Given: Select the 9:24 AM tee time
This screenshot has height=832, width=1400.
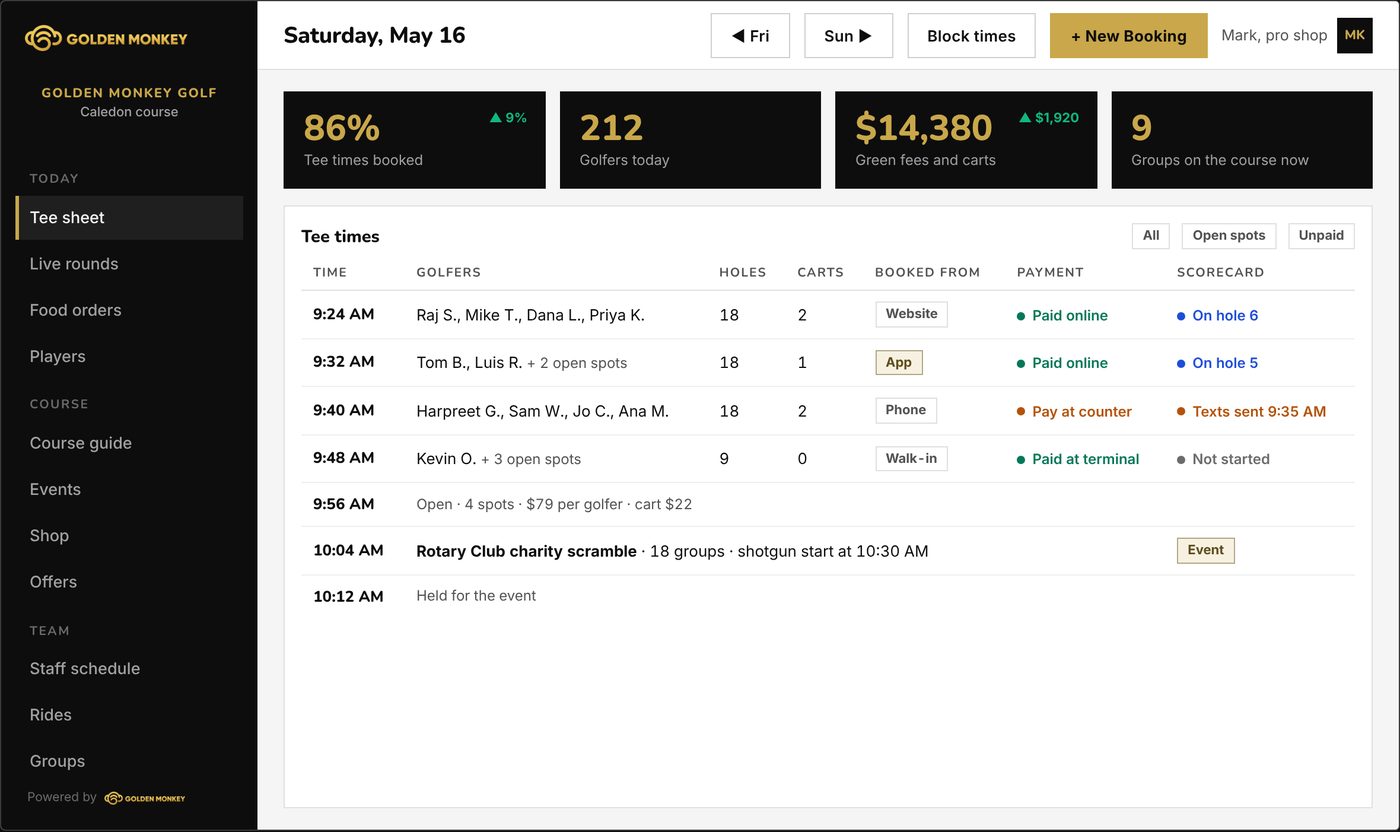Looking at the screenshot, I should (828, 315).
